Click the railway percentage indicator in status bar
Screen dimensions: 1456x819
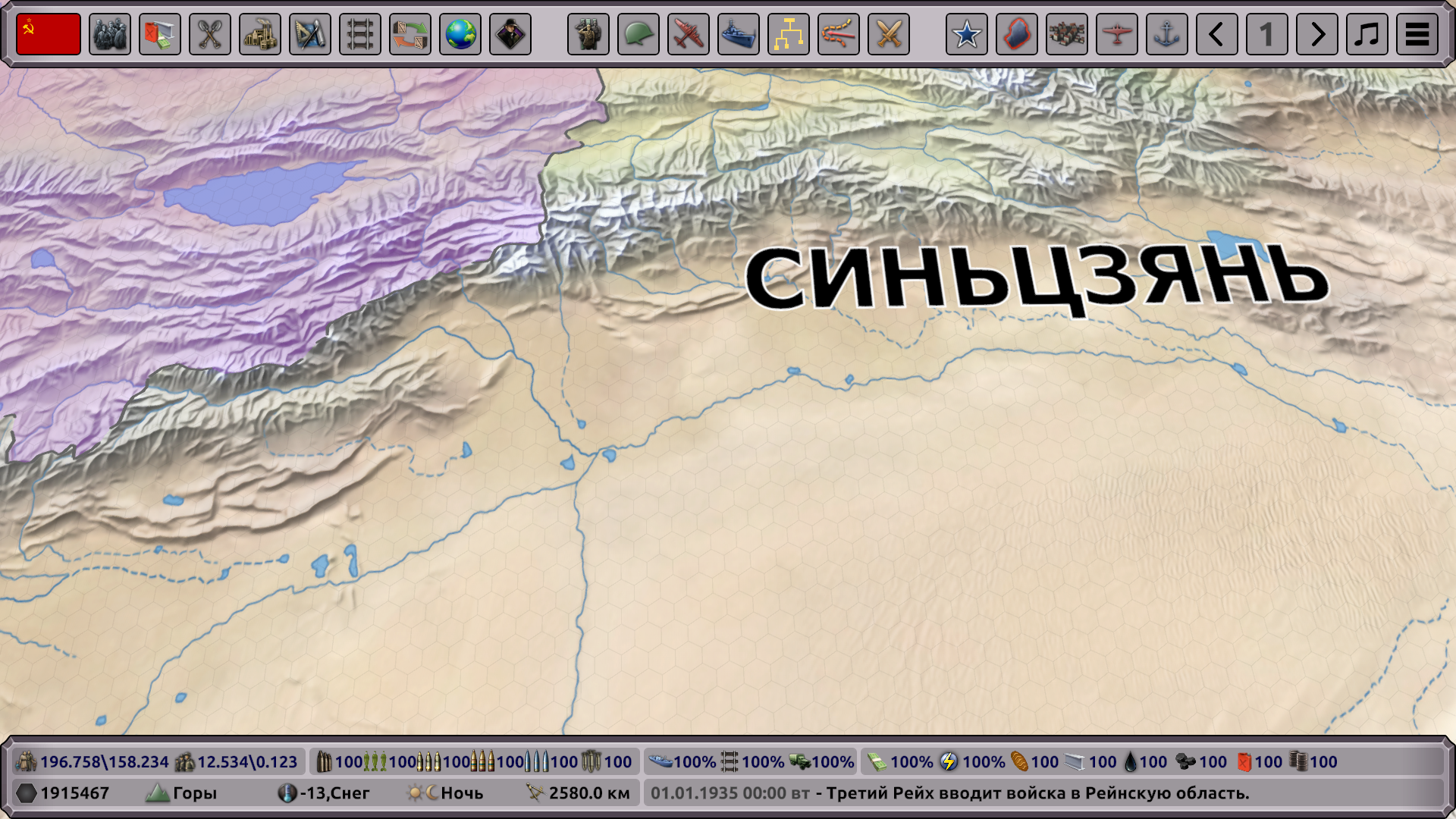pos(752,761)
